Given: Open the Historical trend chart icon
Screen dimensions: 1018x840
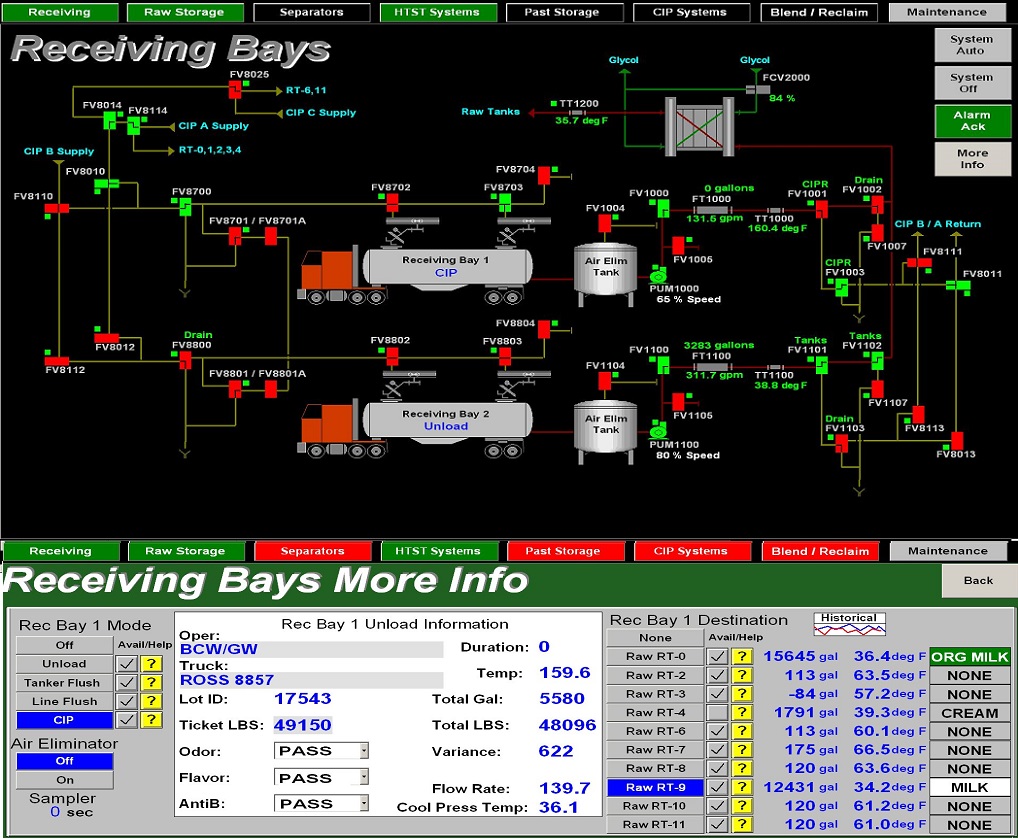Looking at the screenshot, I should click(849, 623).
